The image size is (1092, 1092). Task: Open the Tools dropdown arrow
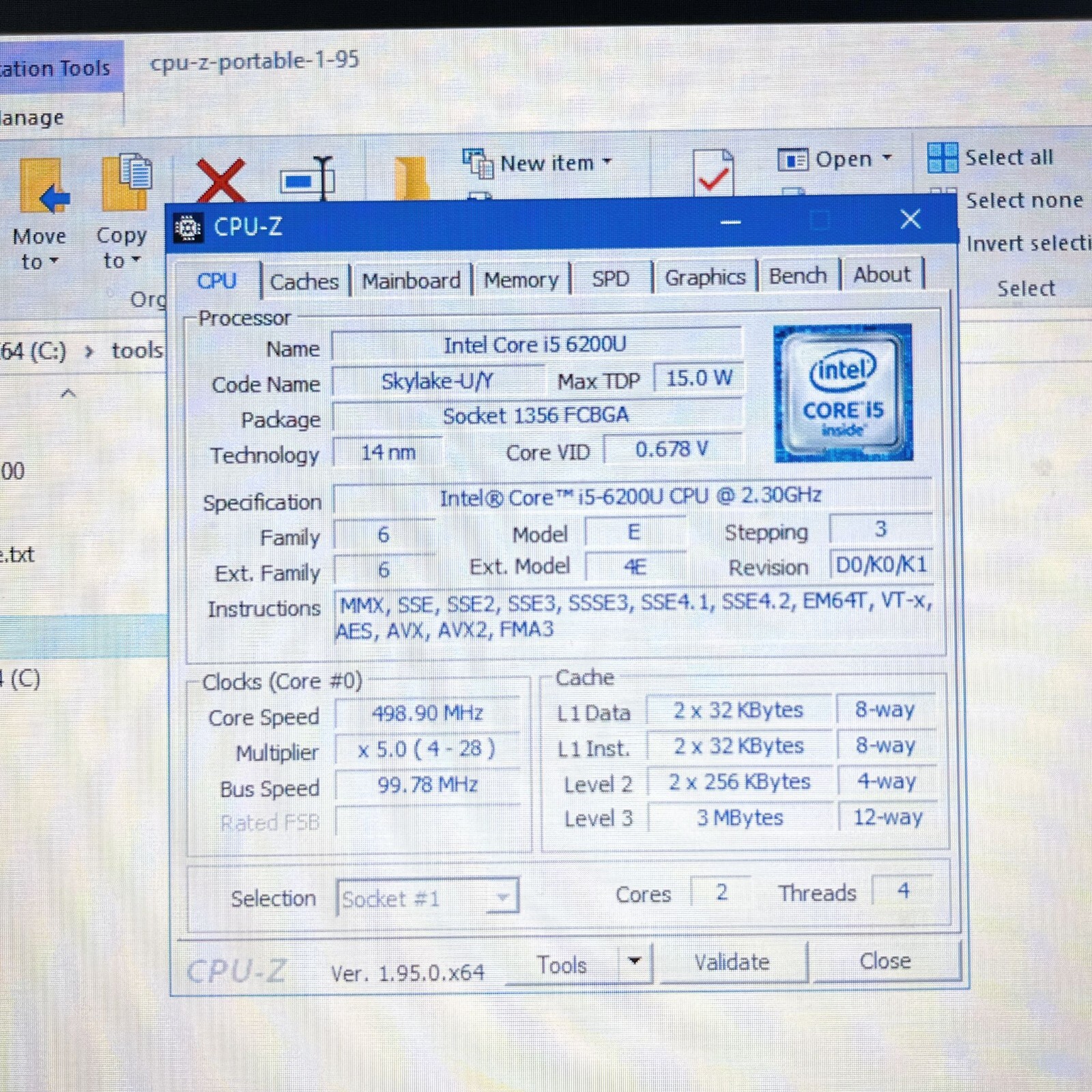(635, 961)
